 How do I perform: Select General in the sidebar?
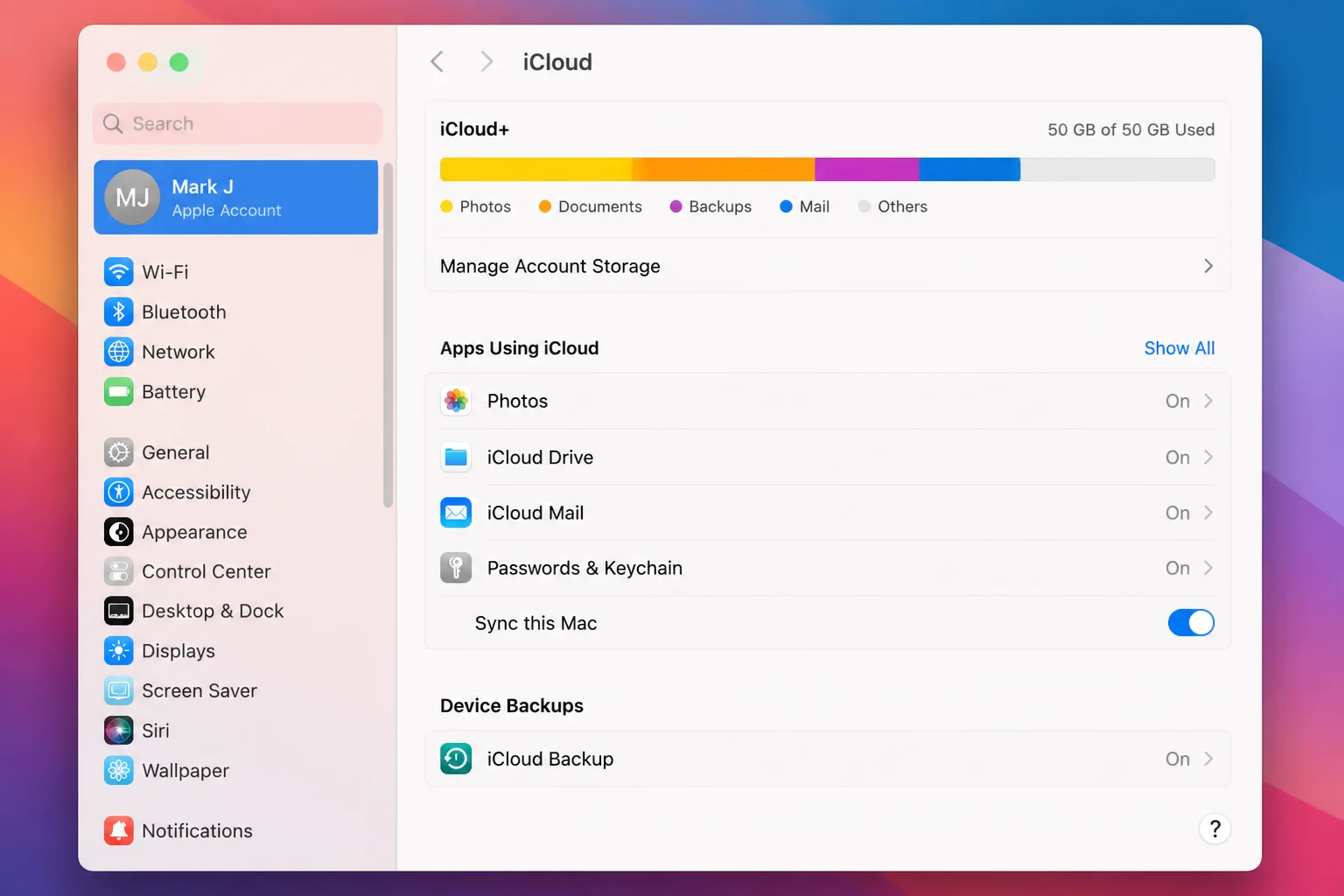(176, 452)
